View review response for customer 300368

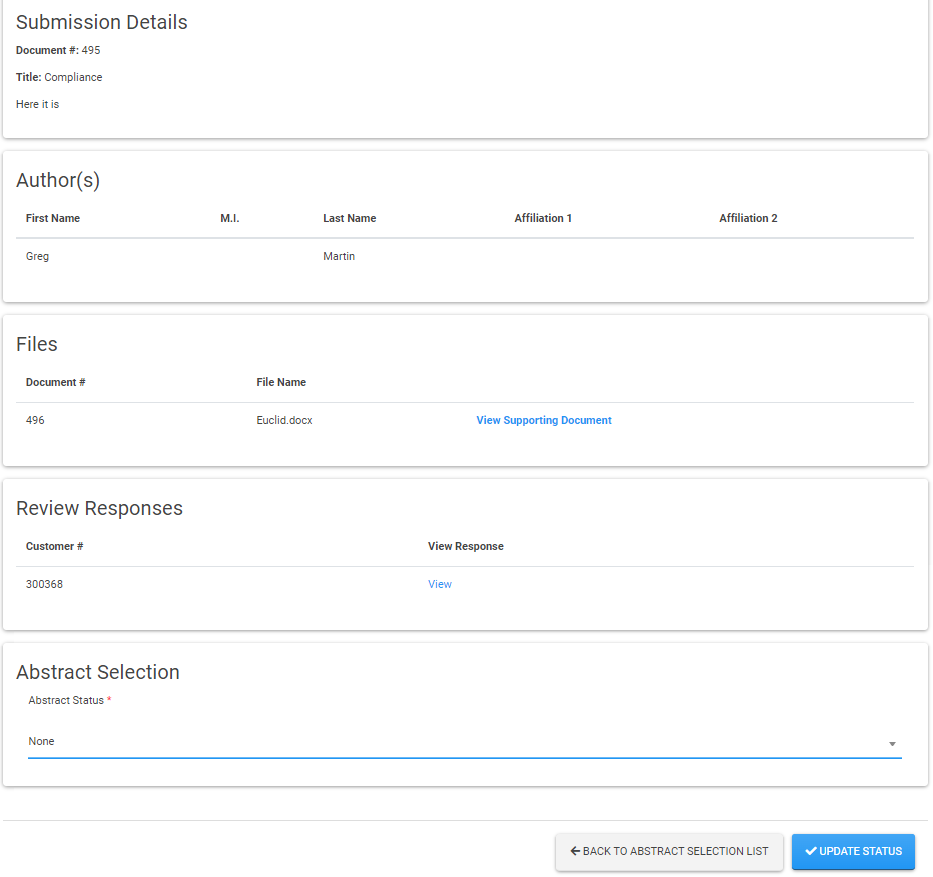pyautogui.click(x=440, y=584)
